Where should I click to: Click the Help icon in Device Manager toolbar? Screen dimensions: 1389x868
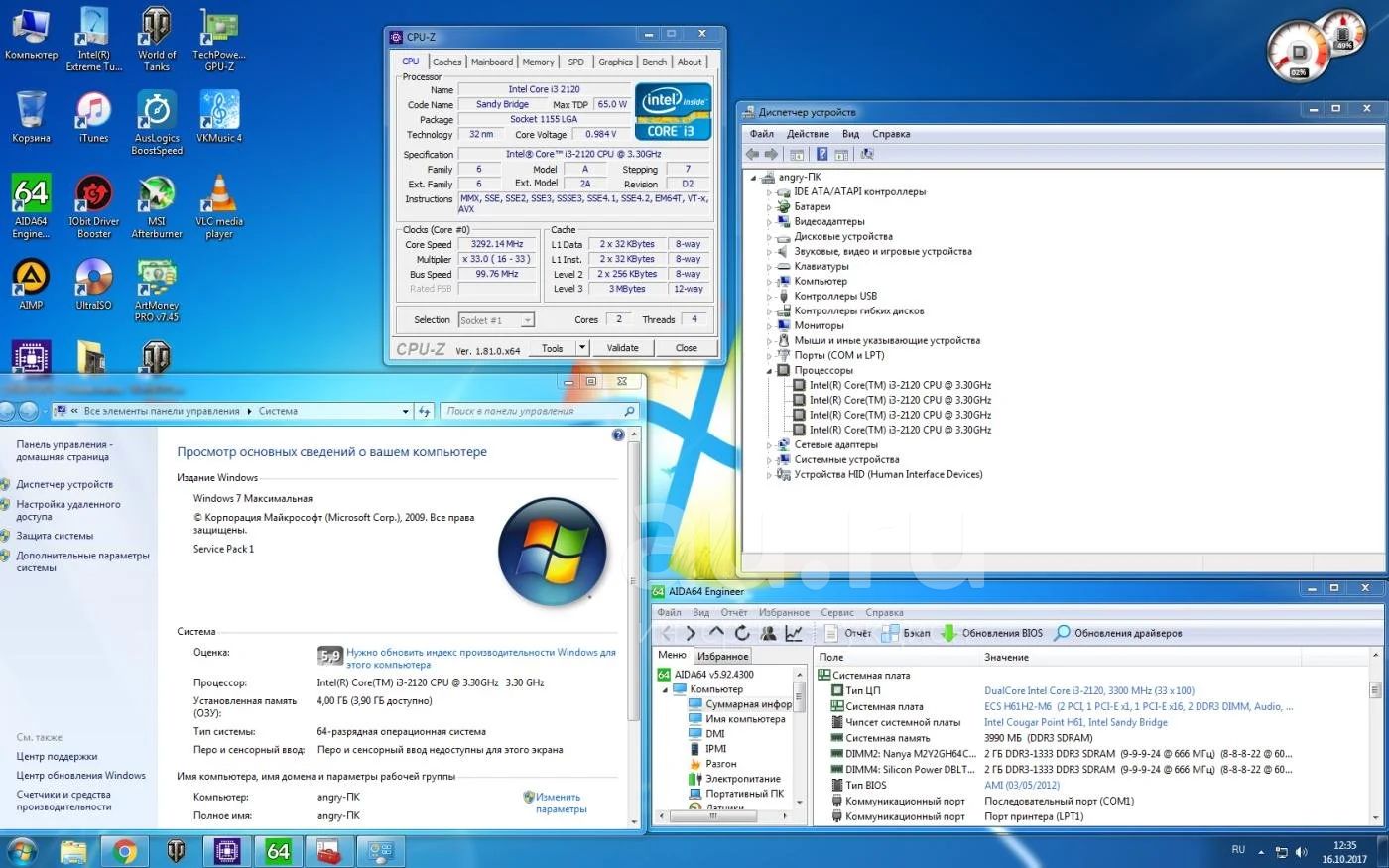coord(821,154)
